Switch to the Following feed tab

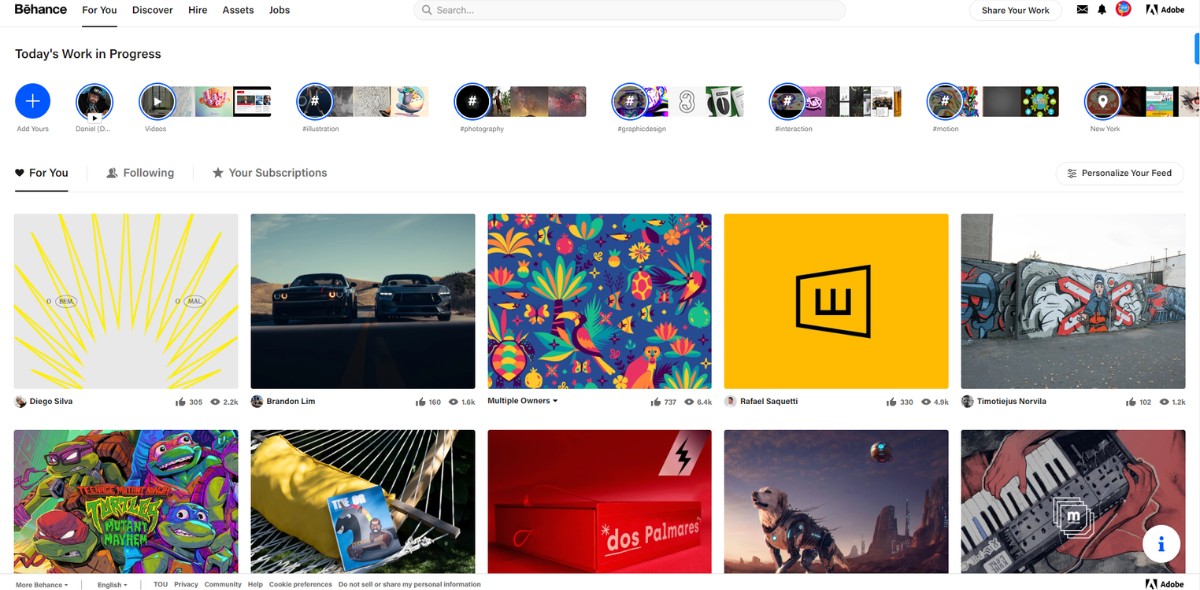click(x=148, y=172)
